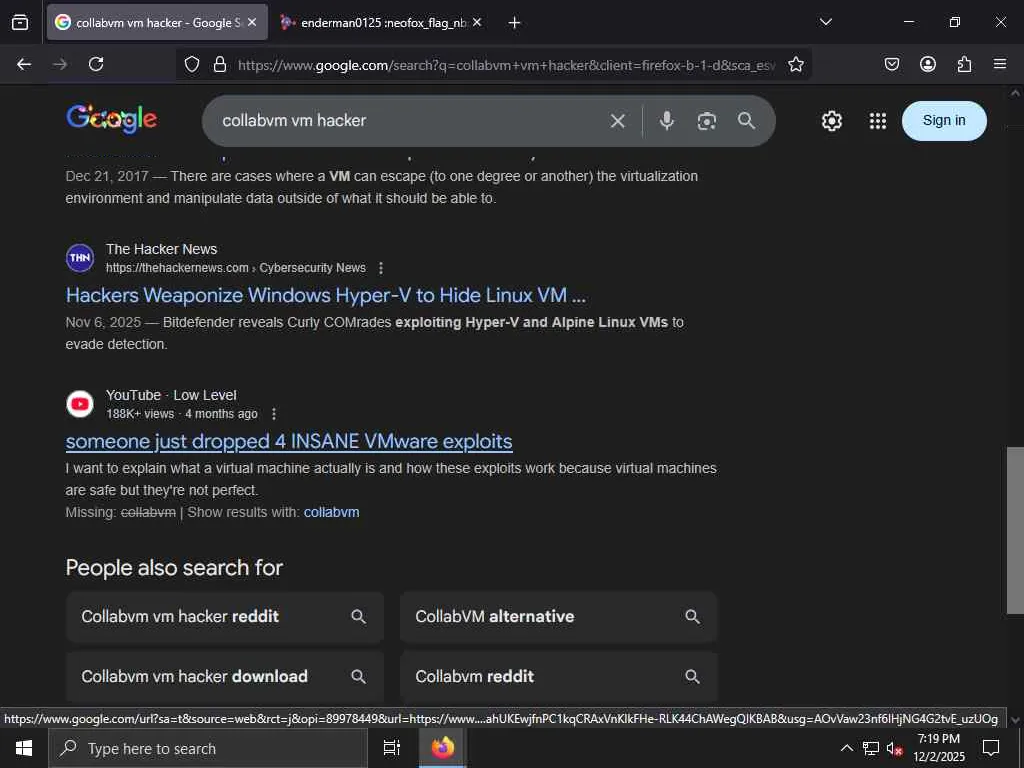Close the enderman0125 tab
Viewport: 1024px width, 768px height.
click(477, 22)
